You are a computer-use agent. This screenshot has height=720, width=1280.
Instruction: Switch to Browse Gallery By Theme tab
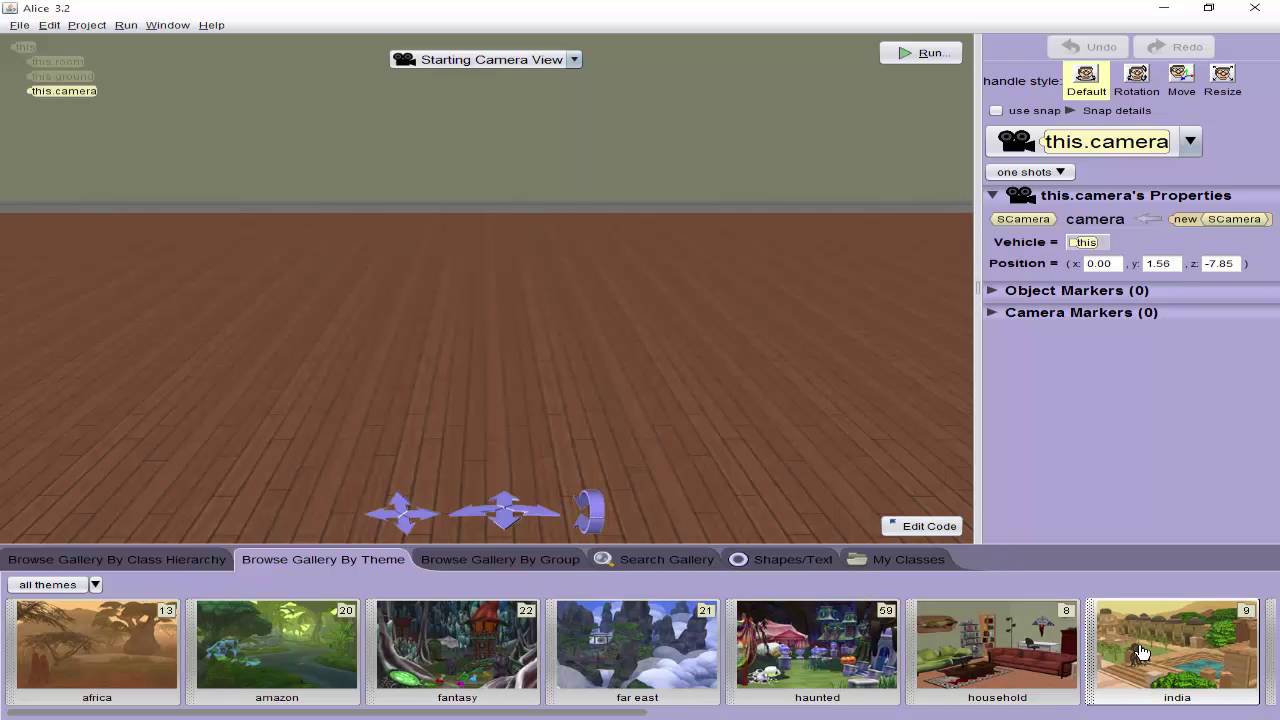coord(323,559)
